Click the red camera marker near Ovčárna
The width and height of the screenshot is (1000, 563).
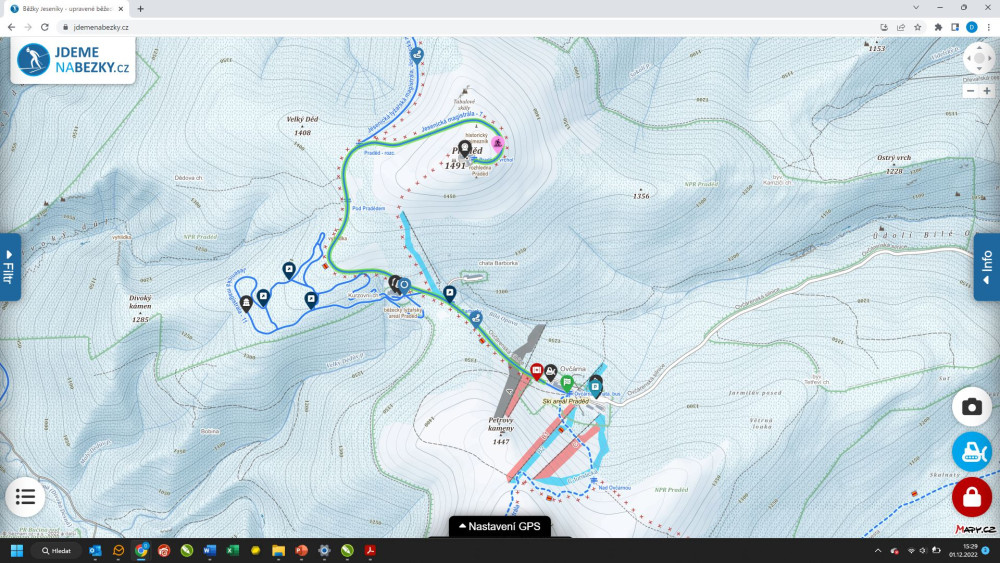pos(536,371)
